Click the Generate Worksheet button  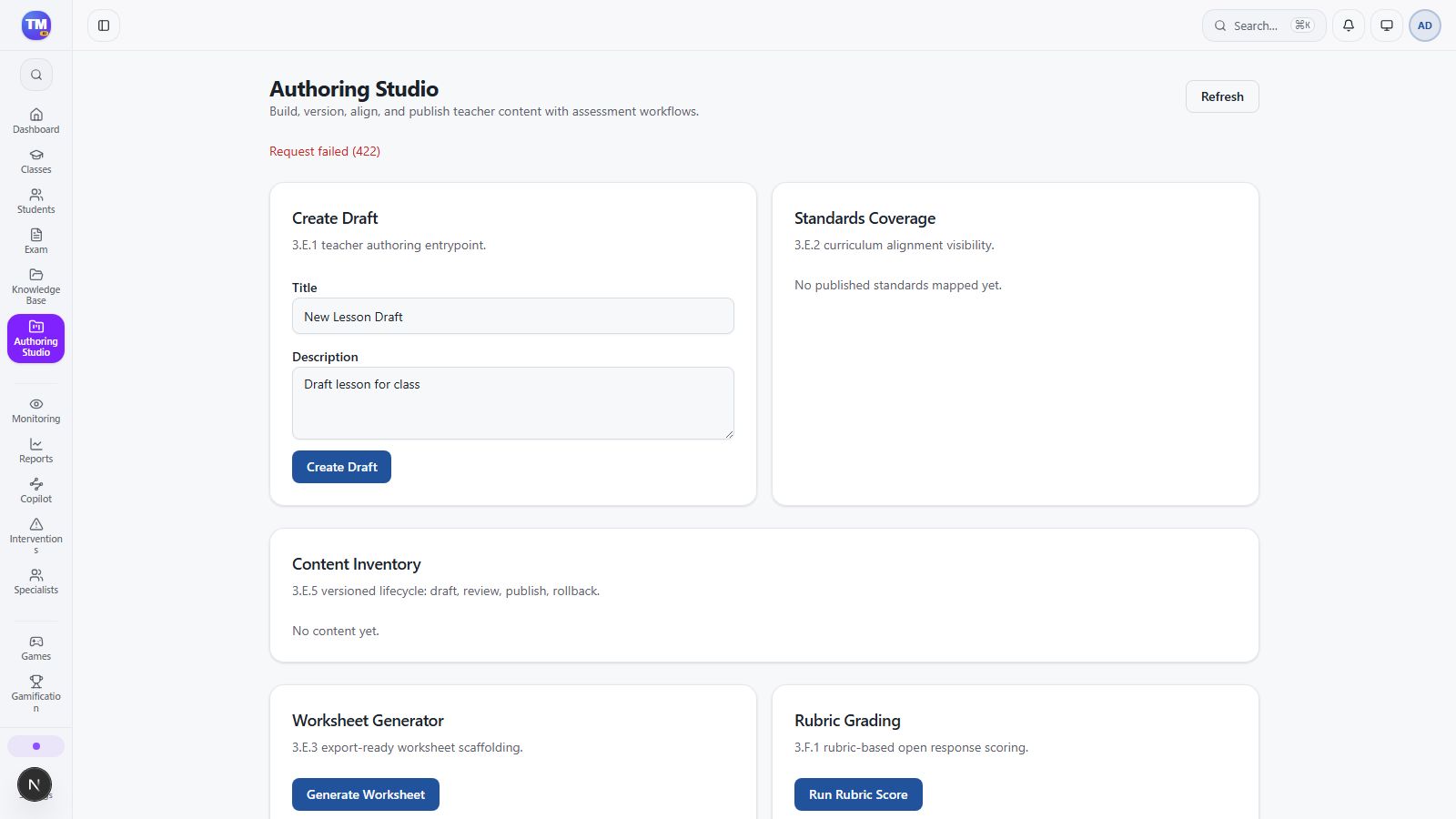366,794
